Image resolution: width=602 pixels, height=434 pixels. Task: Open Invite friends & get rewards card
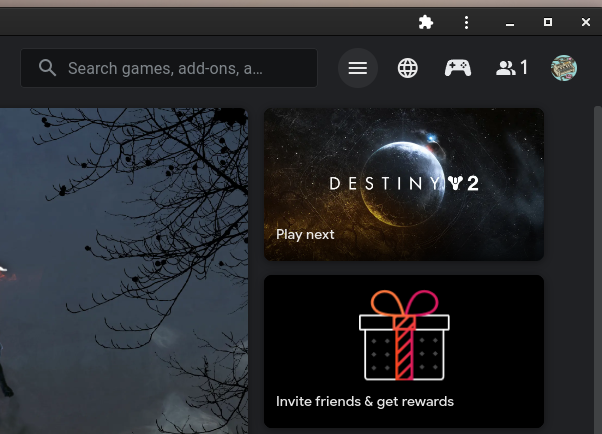coord(404,351)
